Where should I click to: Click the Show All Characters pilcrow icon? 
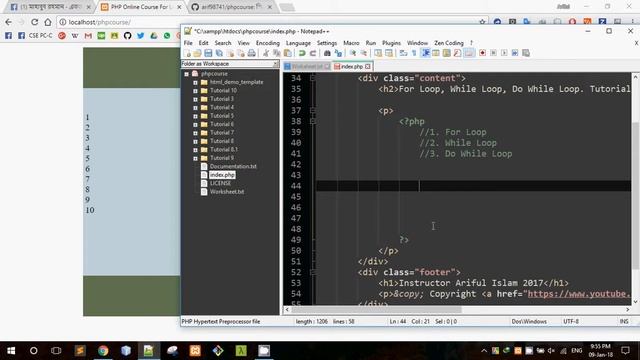[414, 53]
